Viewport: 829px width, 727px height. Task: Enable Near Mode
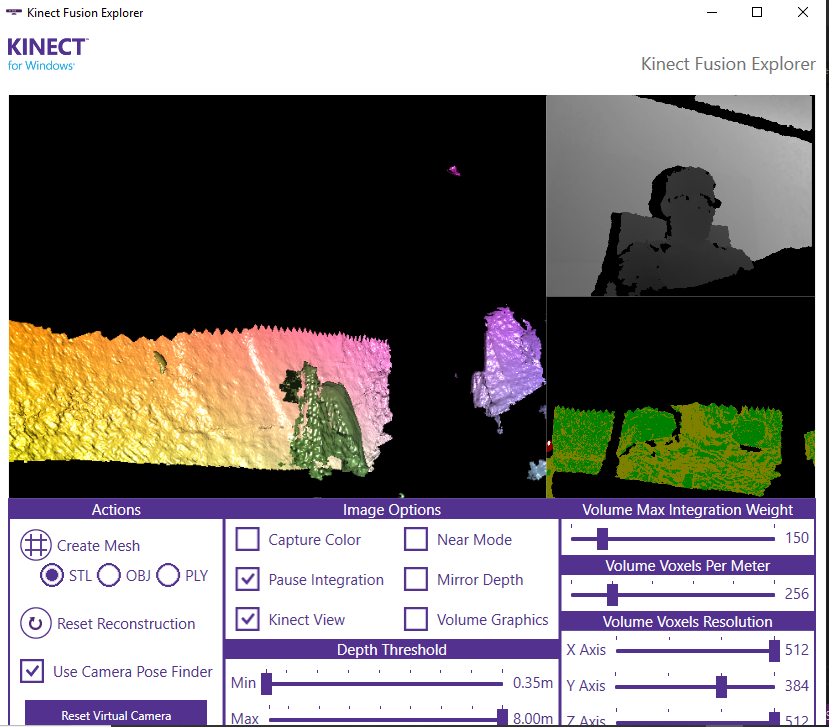coord(416,539)
